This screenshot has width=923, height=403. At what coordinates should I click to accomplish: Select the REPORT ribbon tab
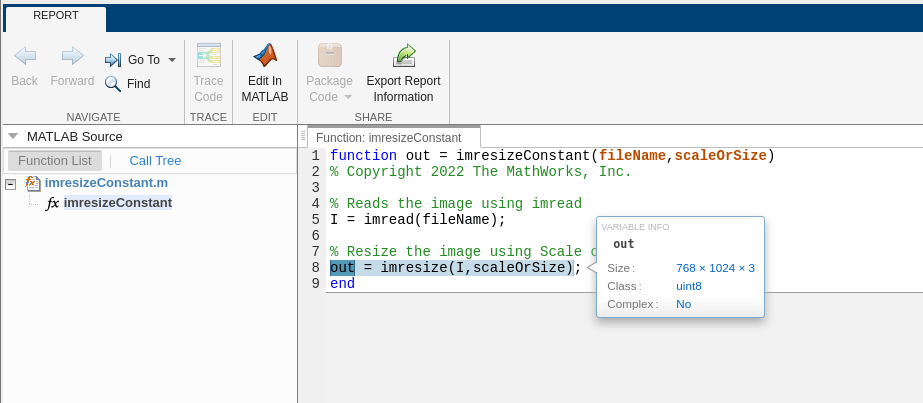tap(56, 16)
